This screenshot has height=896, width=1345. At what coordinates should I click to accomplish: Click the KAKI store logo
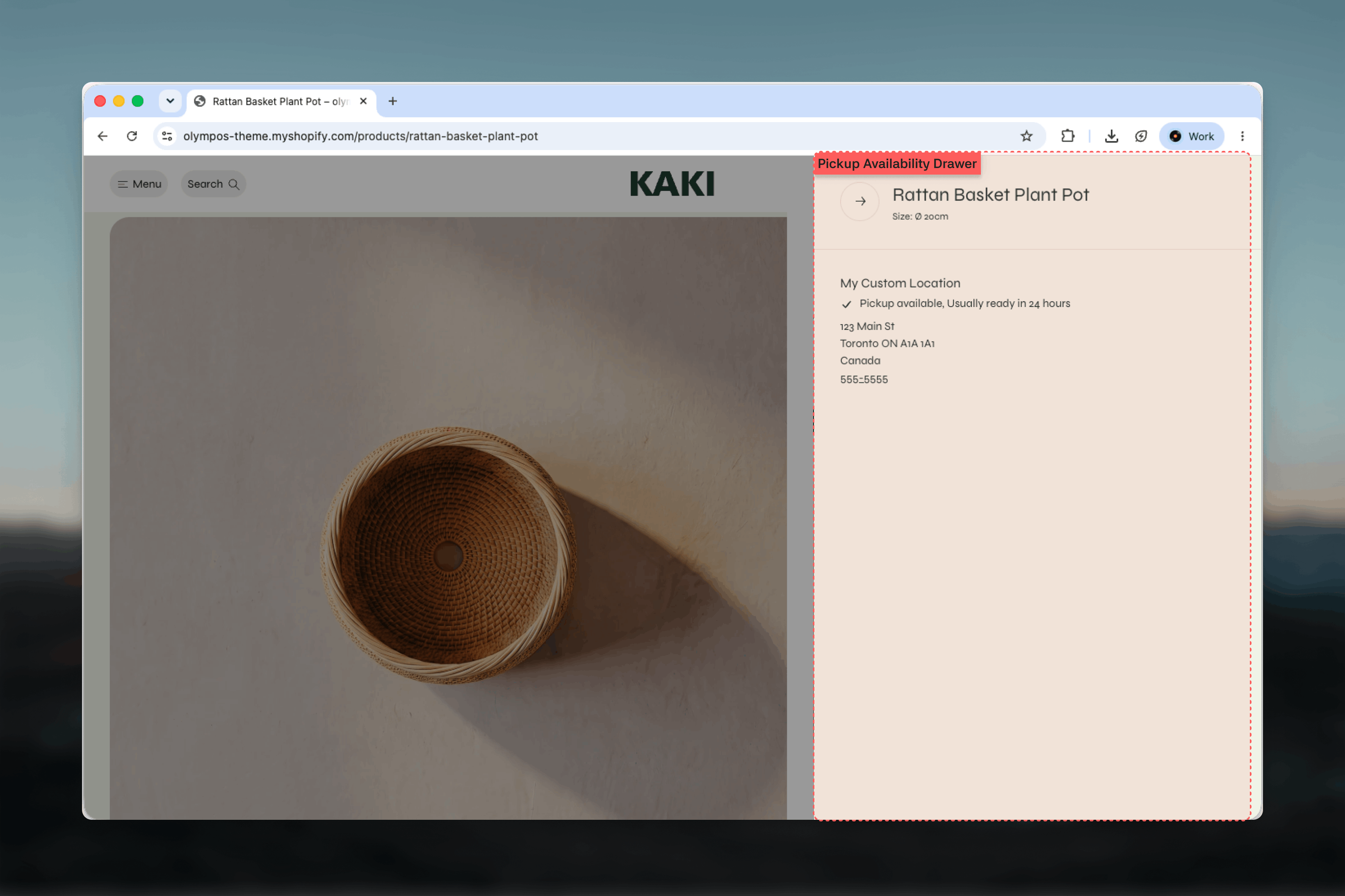pos(672,184)
